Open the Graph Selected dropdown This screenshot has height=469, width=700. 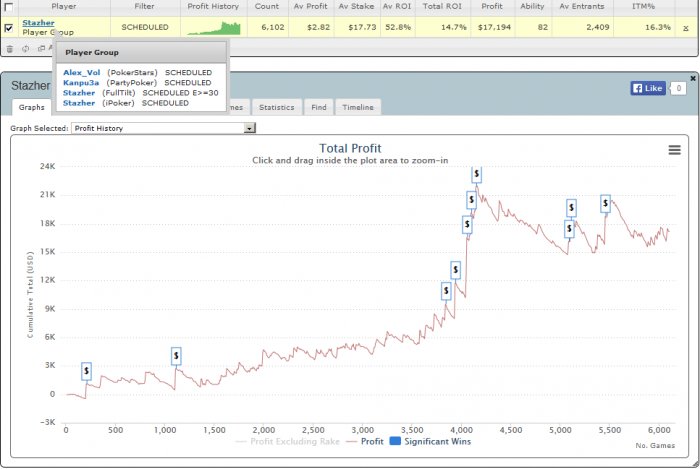[x=163, y=128]
